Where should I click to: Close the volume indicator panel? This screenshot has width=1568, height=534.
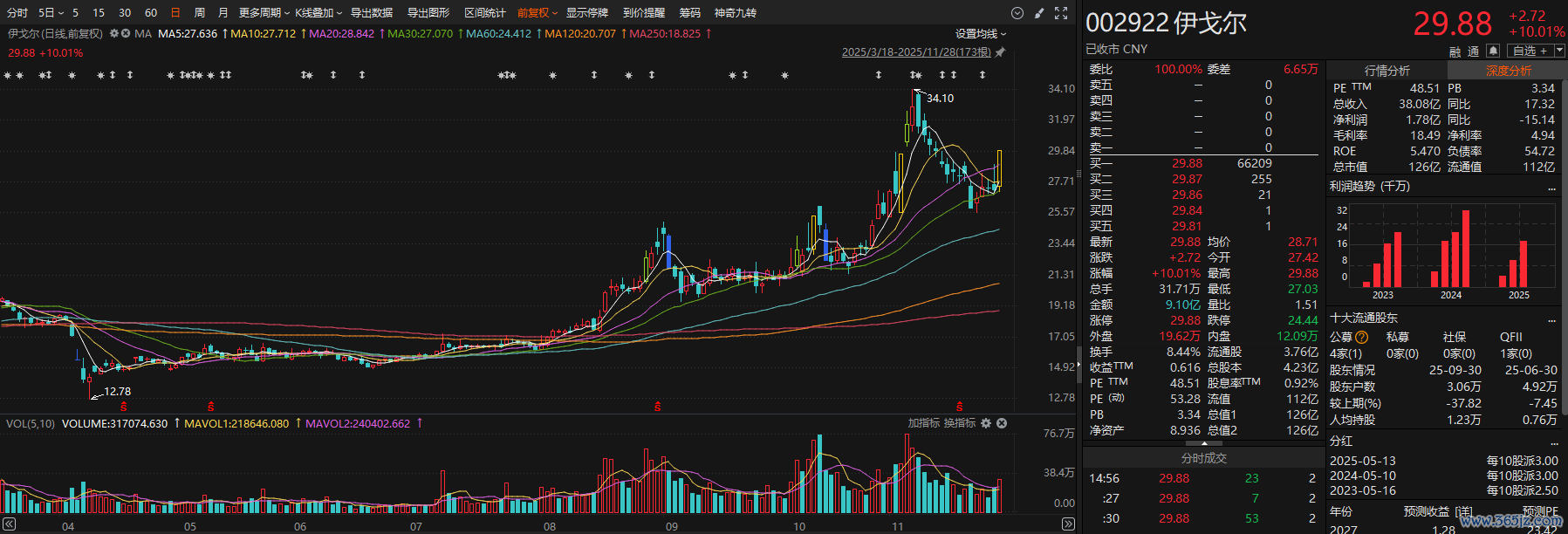[1002, 423]
